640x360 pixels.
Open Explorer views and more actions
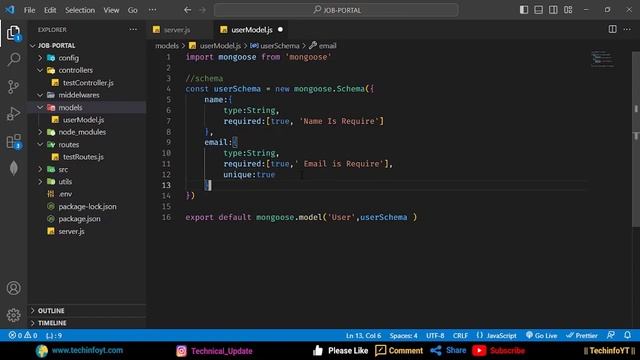[x=133, y=29]
